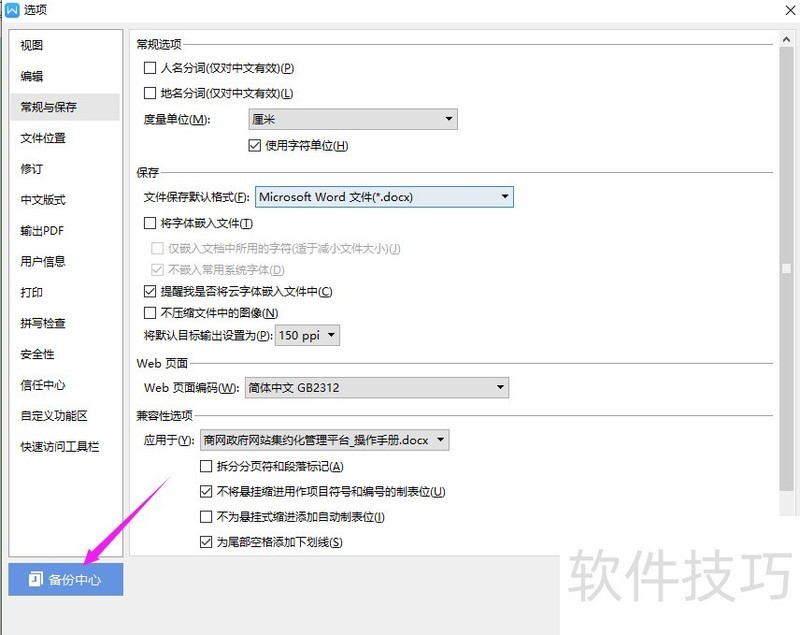800x635 pixels.
Task: Open Web 页面编码 GB2312 dropdown
Action: click(377, 388)
